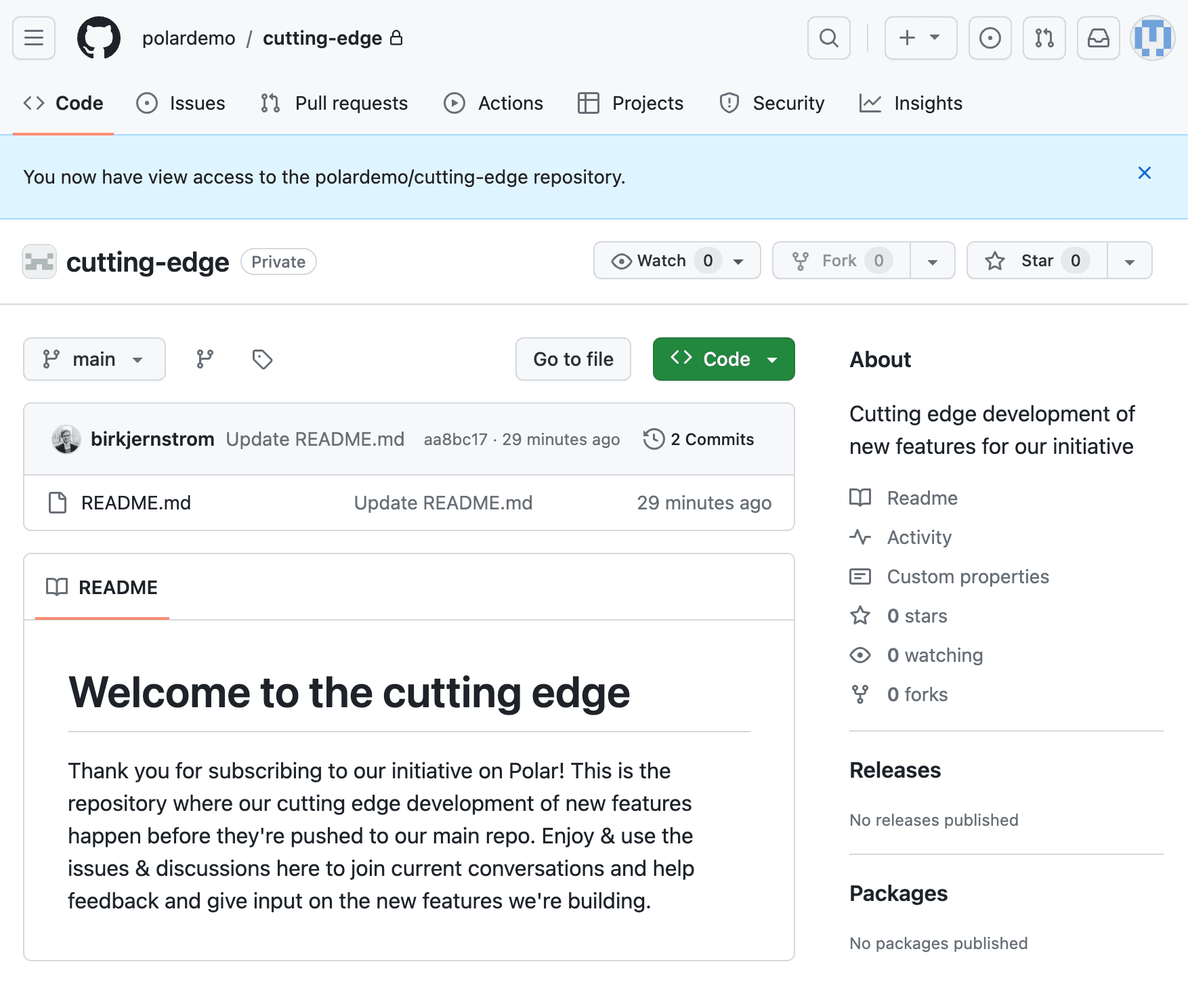Open the notifications inbox icon
The height and width of the screenshot is (1008, 1188).
1098,38
